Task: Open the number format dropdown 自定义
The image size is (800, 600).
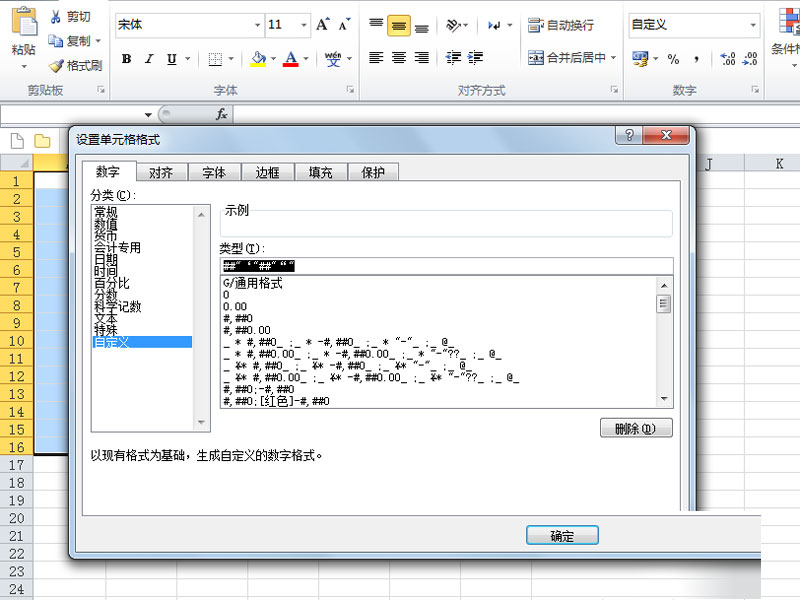Action: [x=753, y=25]
